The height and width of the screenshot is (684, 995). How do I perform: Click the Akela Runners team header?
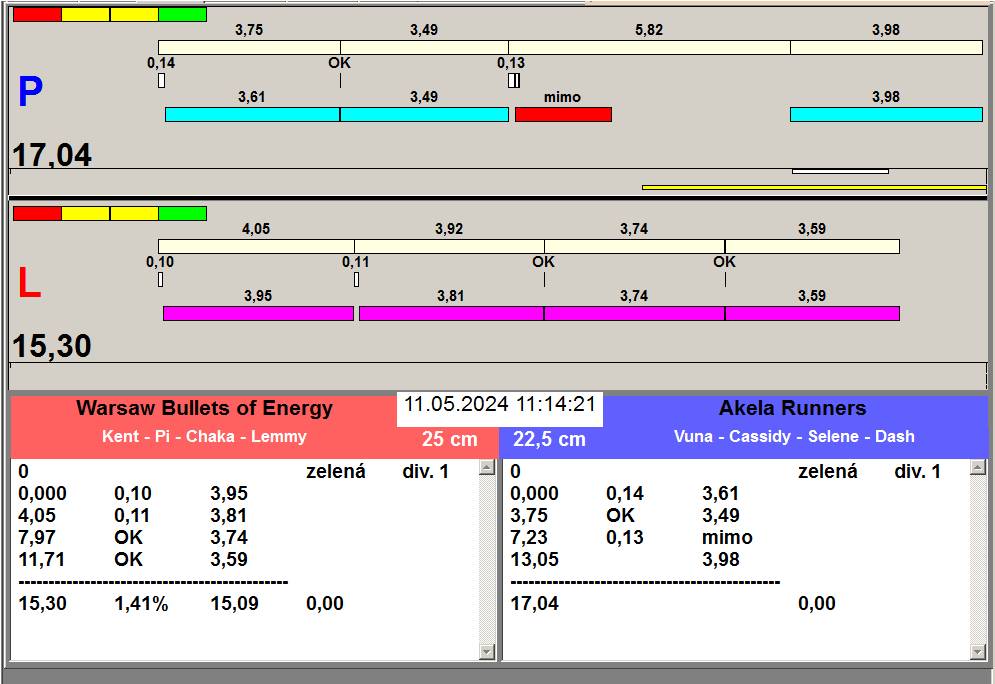[792, 409]
